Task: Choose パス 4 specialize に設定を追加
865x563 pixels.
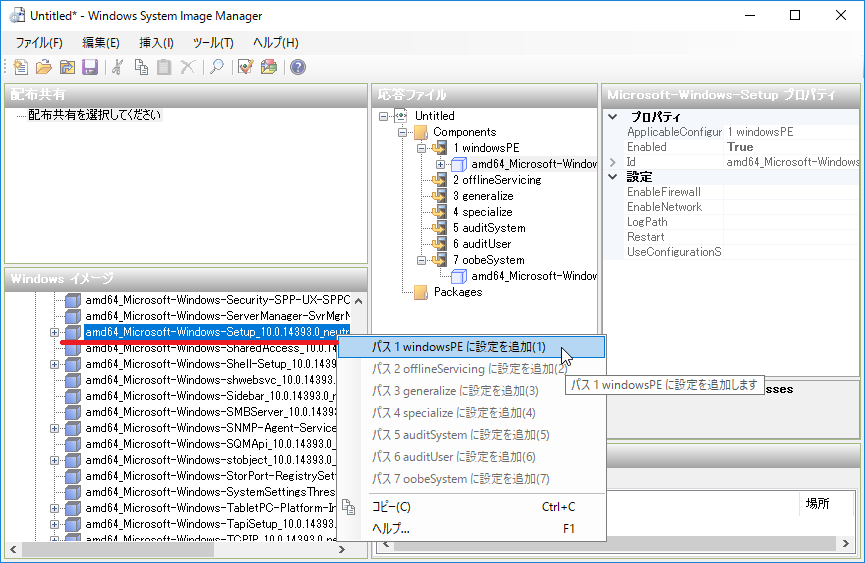Action: pyautogui.click(x=472, y=413)
